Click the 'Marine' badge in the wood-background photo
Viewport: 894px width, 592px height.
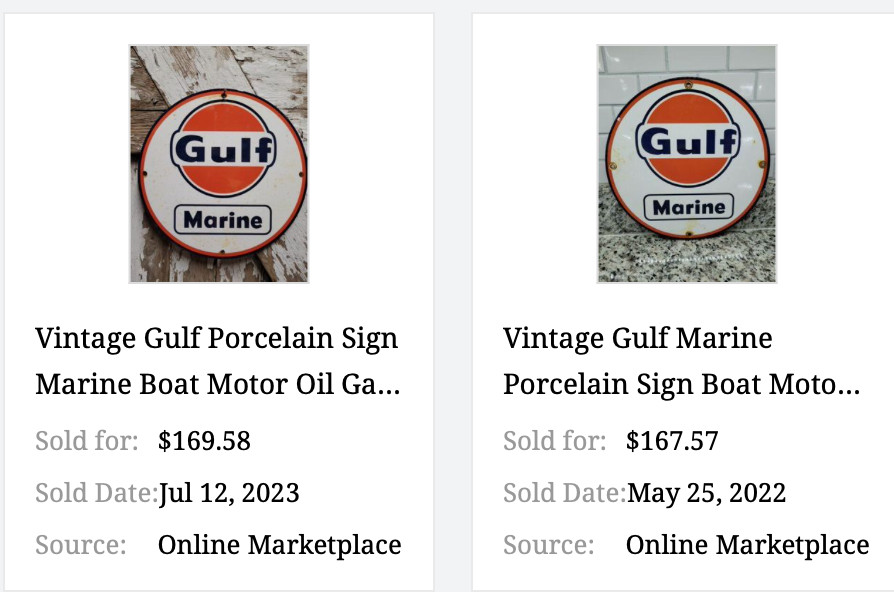coord(223,220)
